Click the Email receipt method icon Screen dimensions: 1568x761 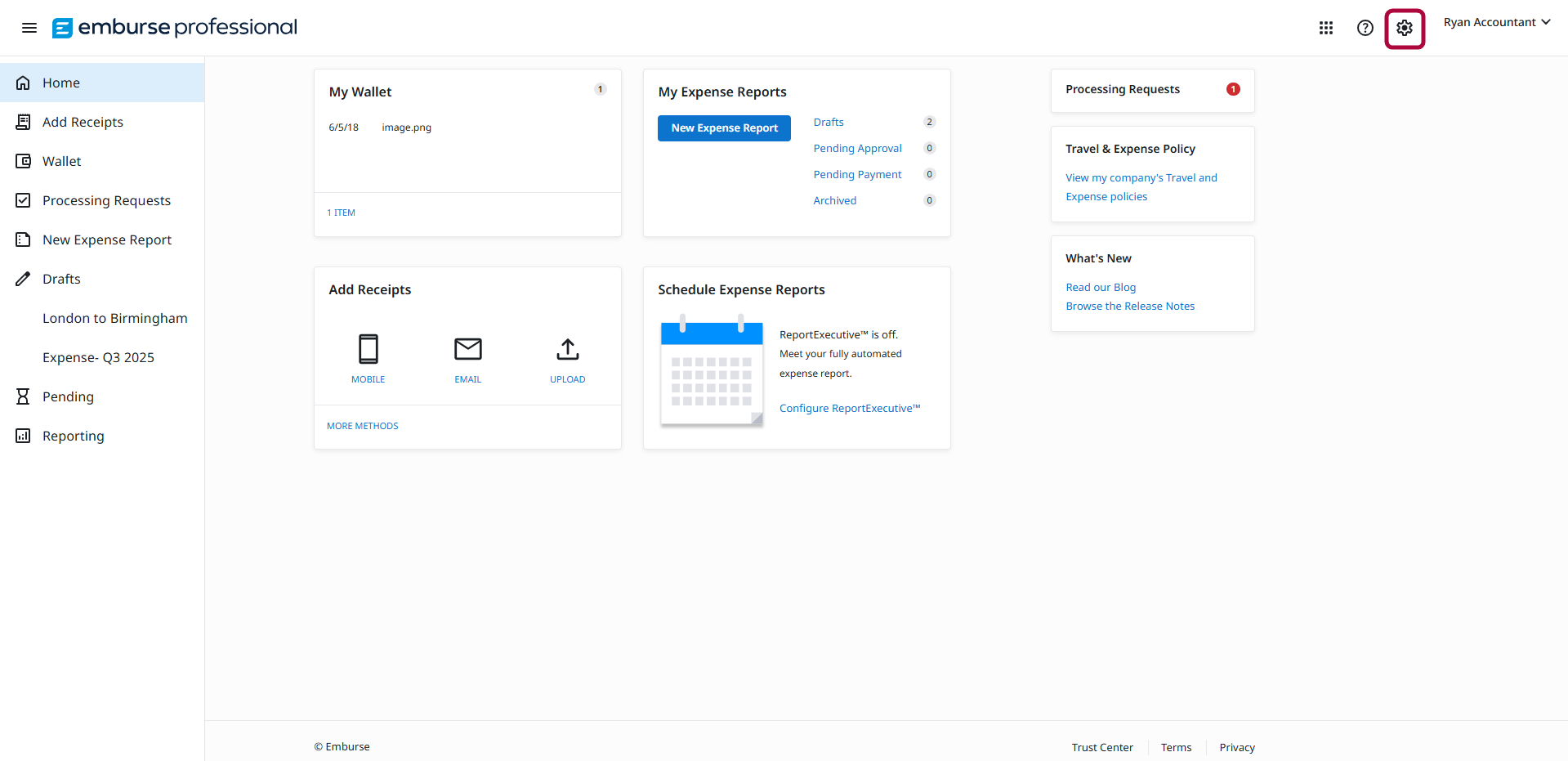(x=467, y=348)
